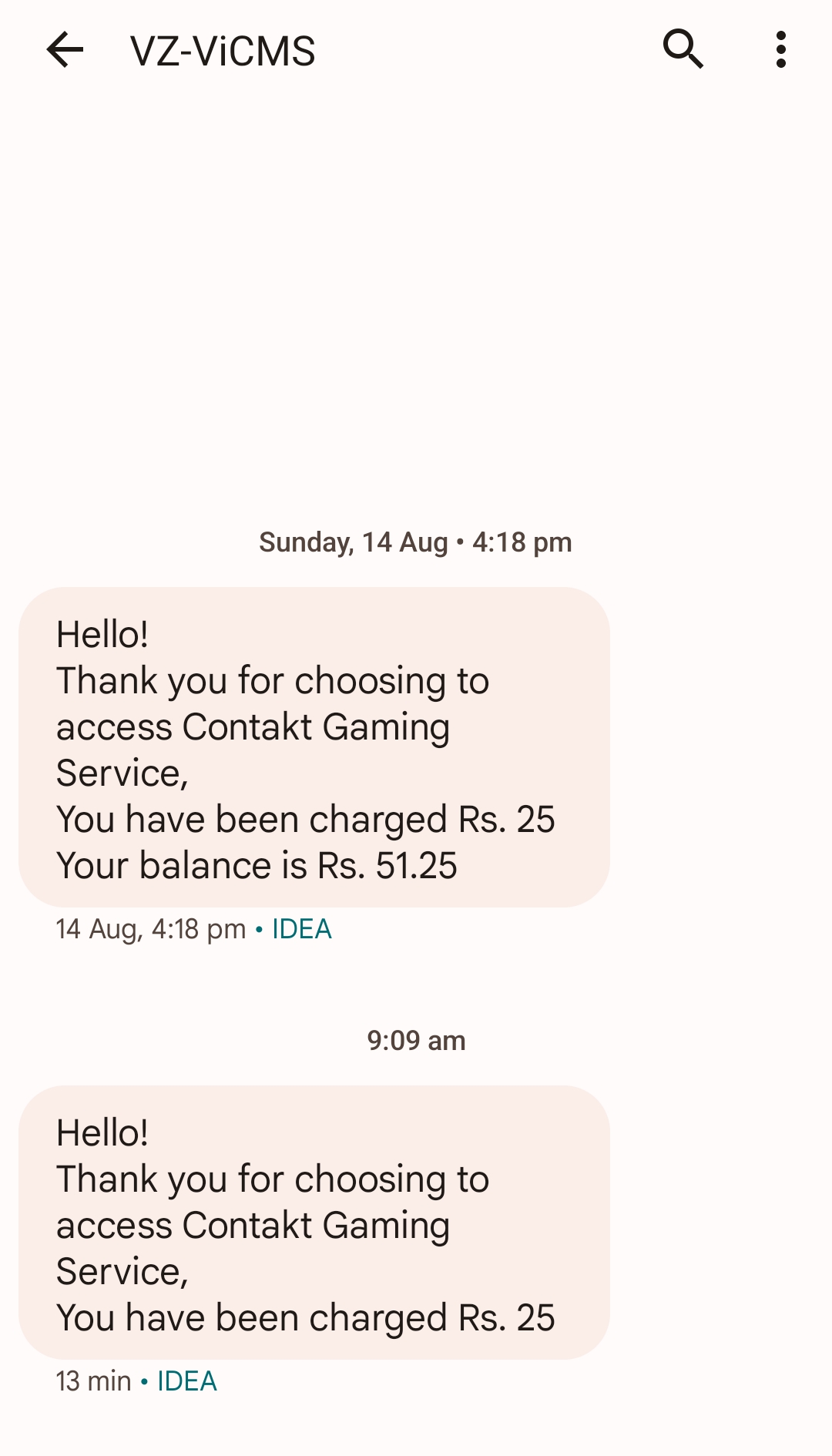The width and height of the screenshot is (832, 1456).
Task: Click charged Rs. 25 line in 14 Aug message
Action: [305, 820]
